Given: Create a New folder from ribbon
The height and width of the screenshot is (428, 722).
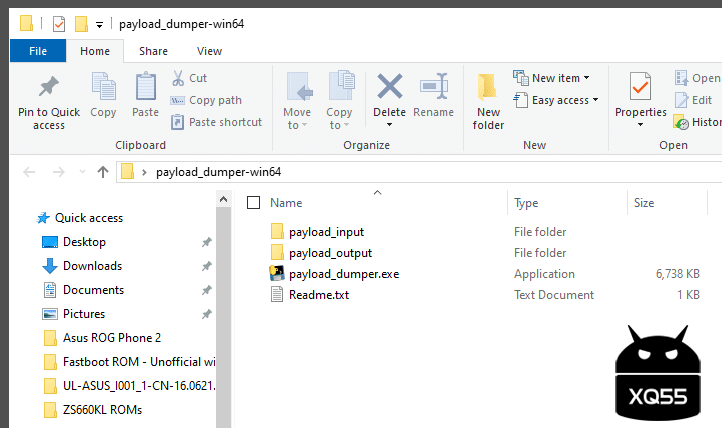Looking at the screenshot, I should [488, 100].
